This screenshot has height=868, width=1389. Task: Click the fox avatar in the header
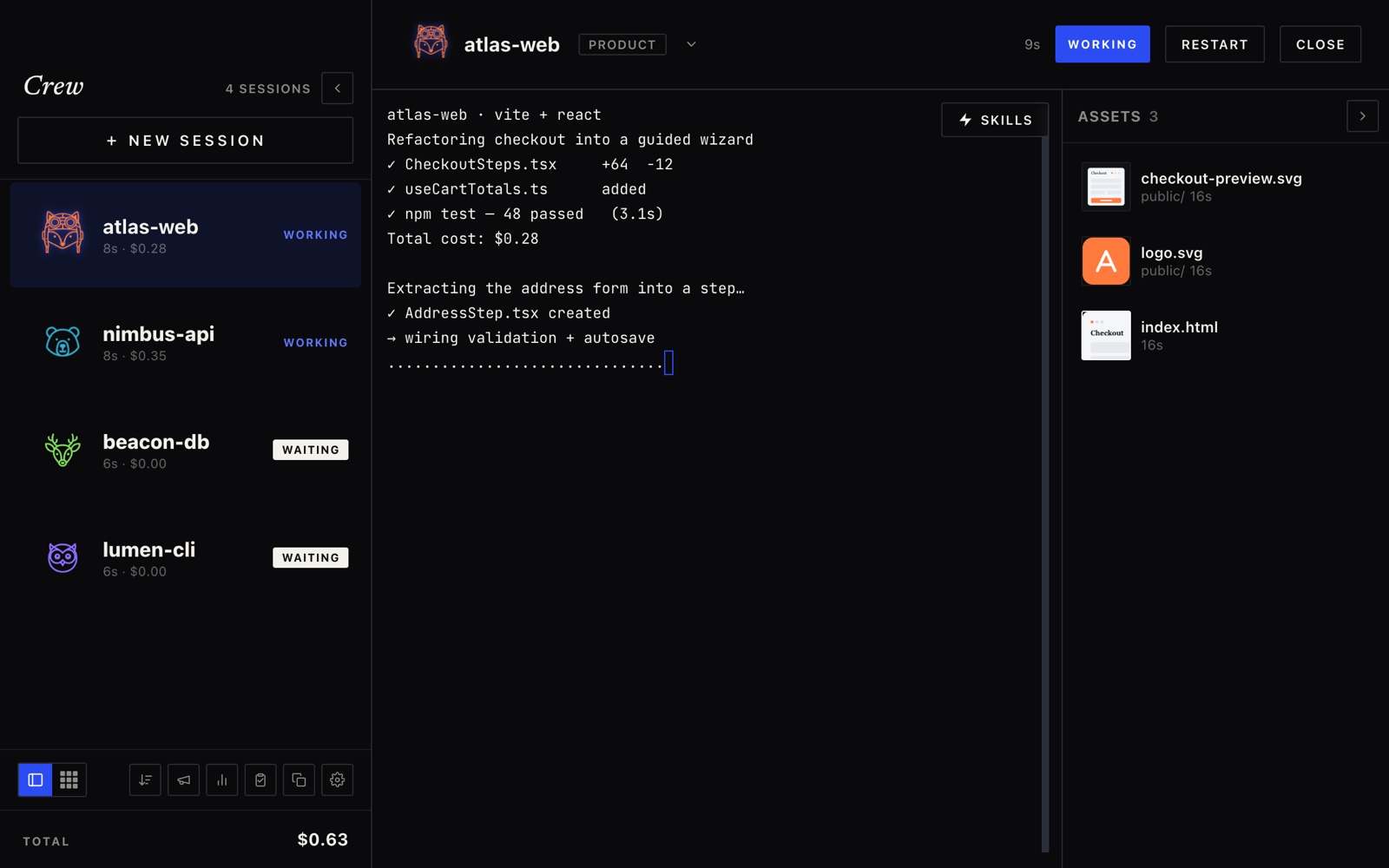(x=431, y=42)
